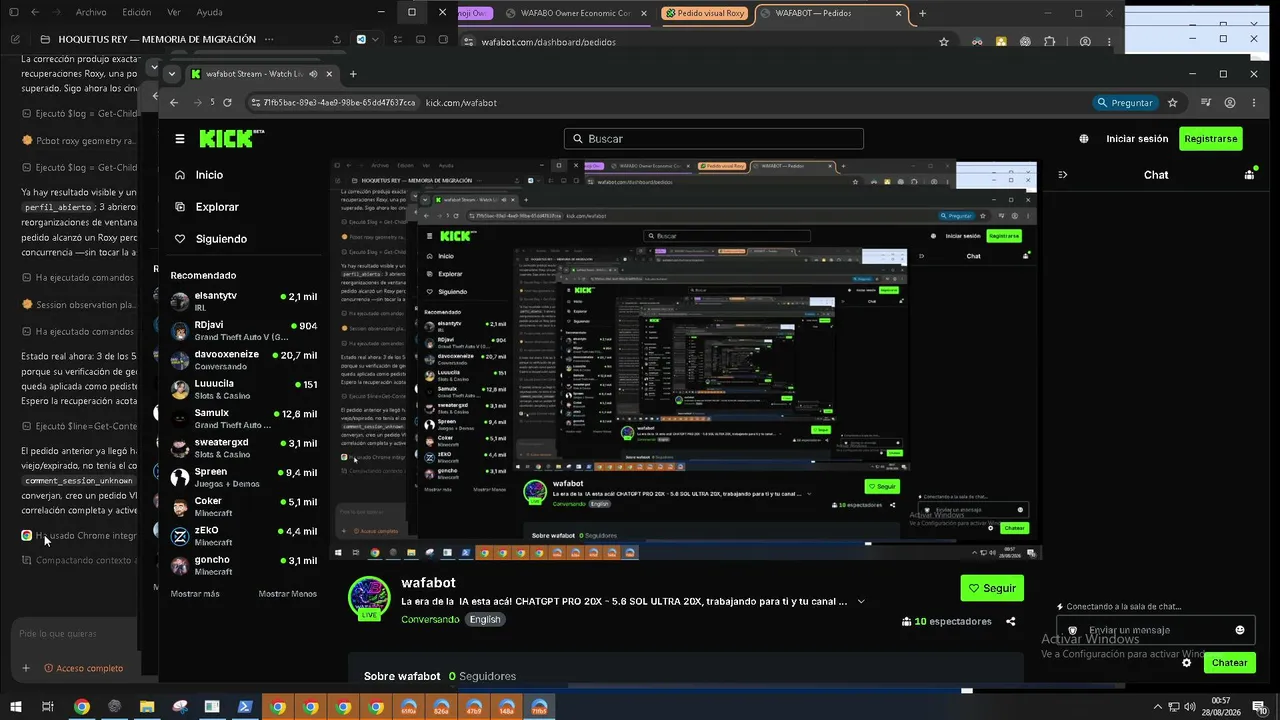Open recommended channel davooxeneize
1280x720 pixels.
click(244, 360)
